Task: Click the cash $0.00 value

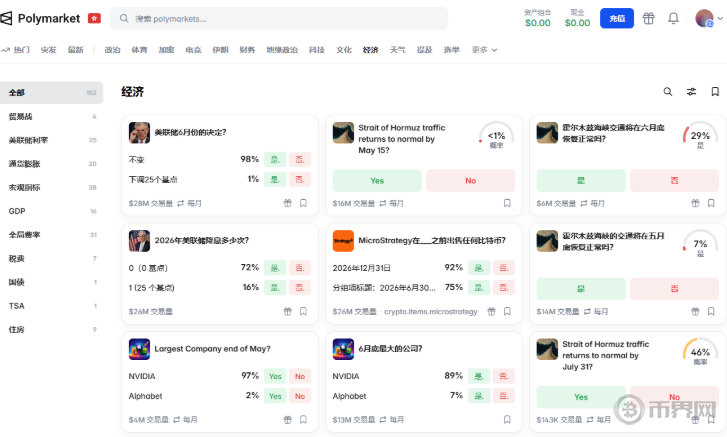Action: (577, 23)
